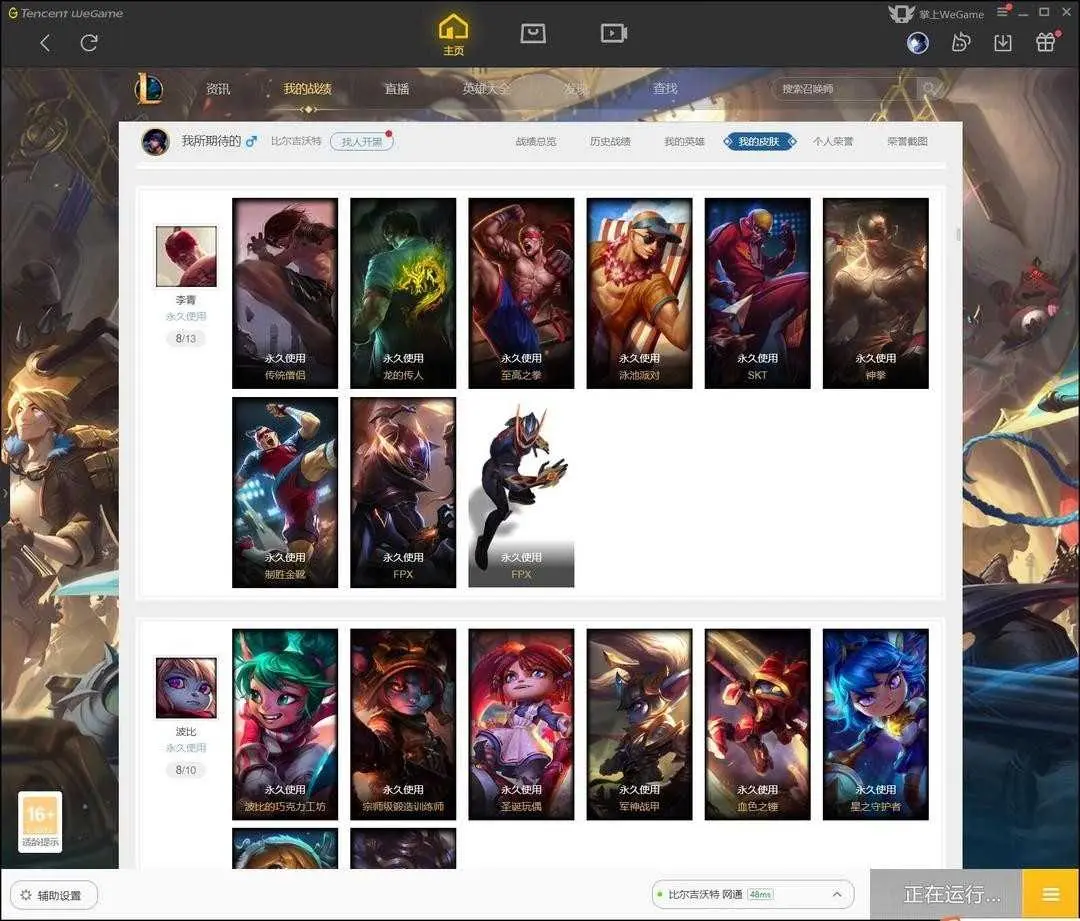Select the 军神战甲 skin card
Screen dimensions: 1080x921
(639, 725)
